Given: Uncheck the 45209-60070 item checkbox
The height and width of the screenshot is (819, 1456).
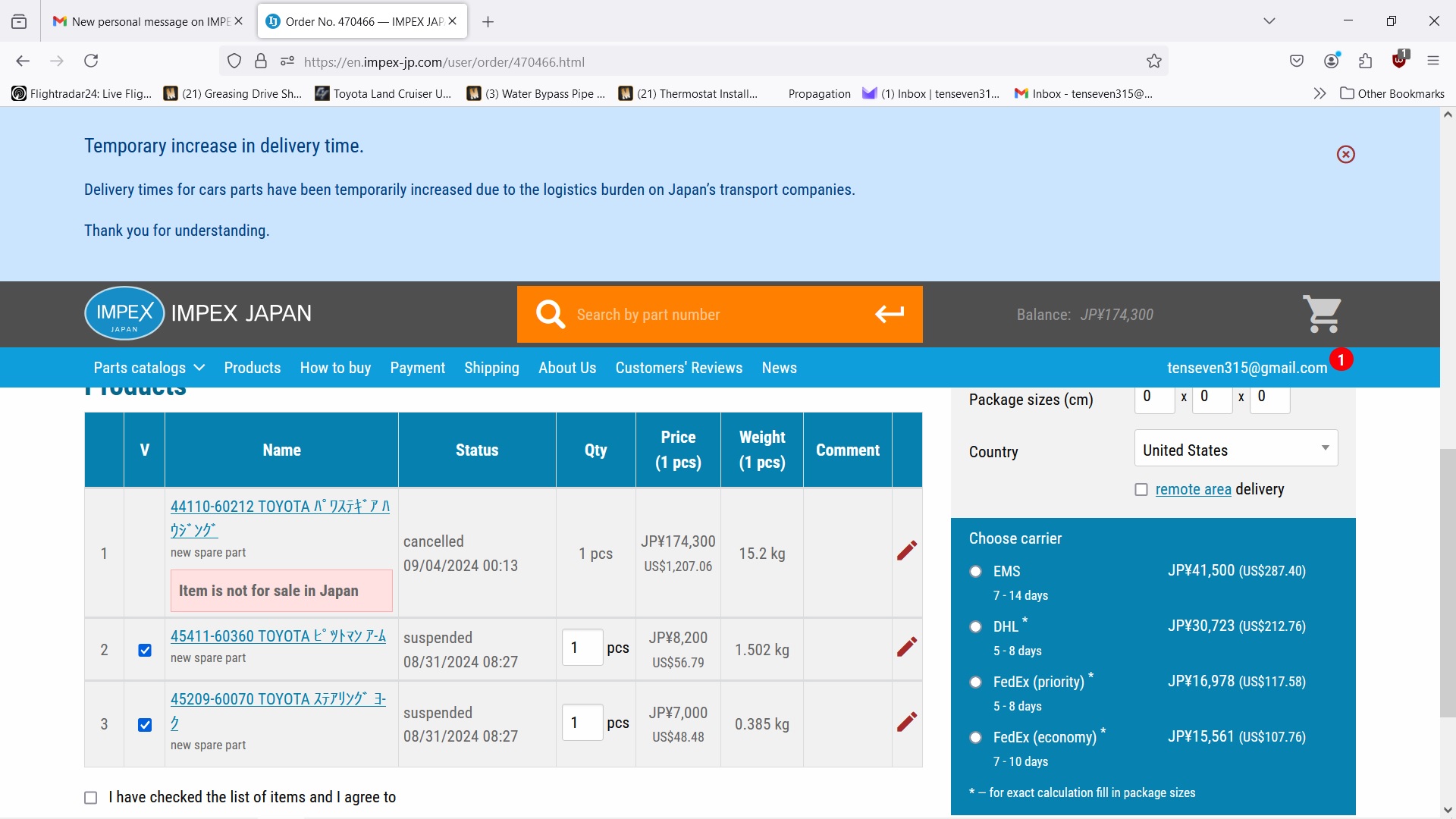Looking at the screenshot, I should [145, 725].
